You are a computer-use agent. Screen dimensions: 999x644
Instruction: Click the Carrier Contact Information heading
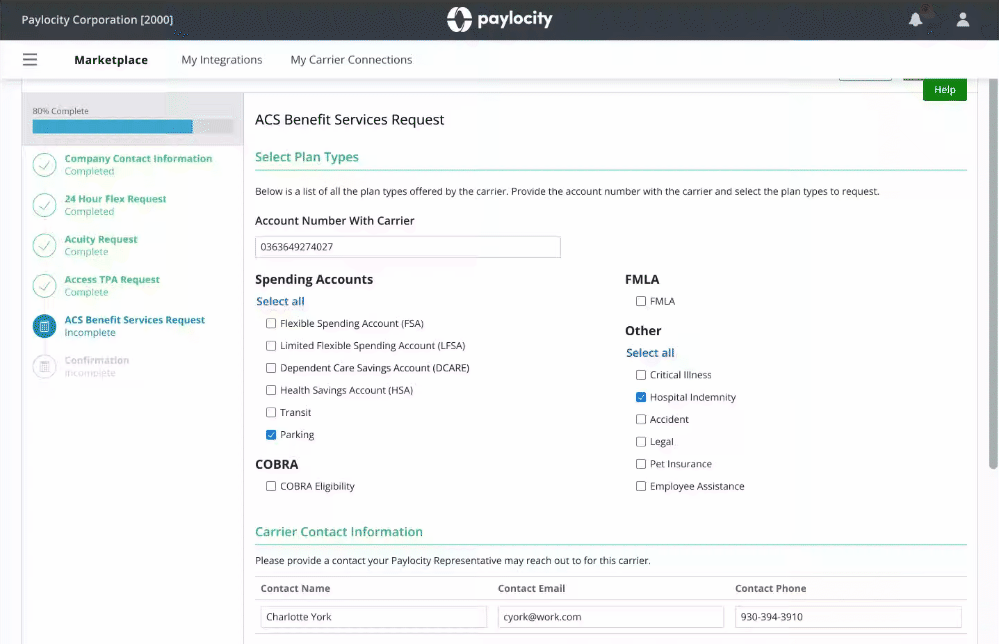(x=339, y=532)
